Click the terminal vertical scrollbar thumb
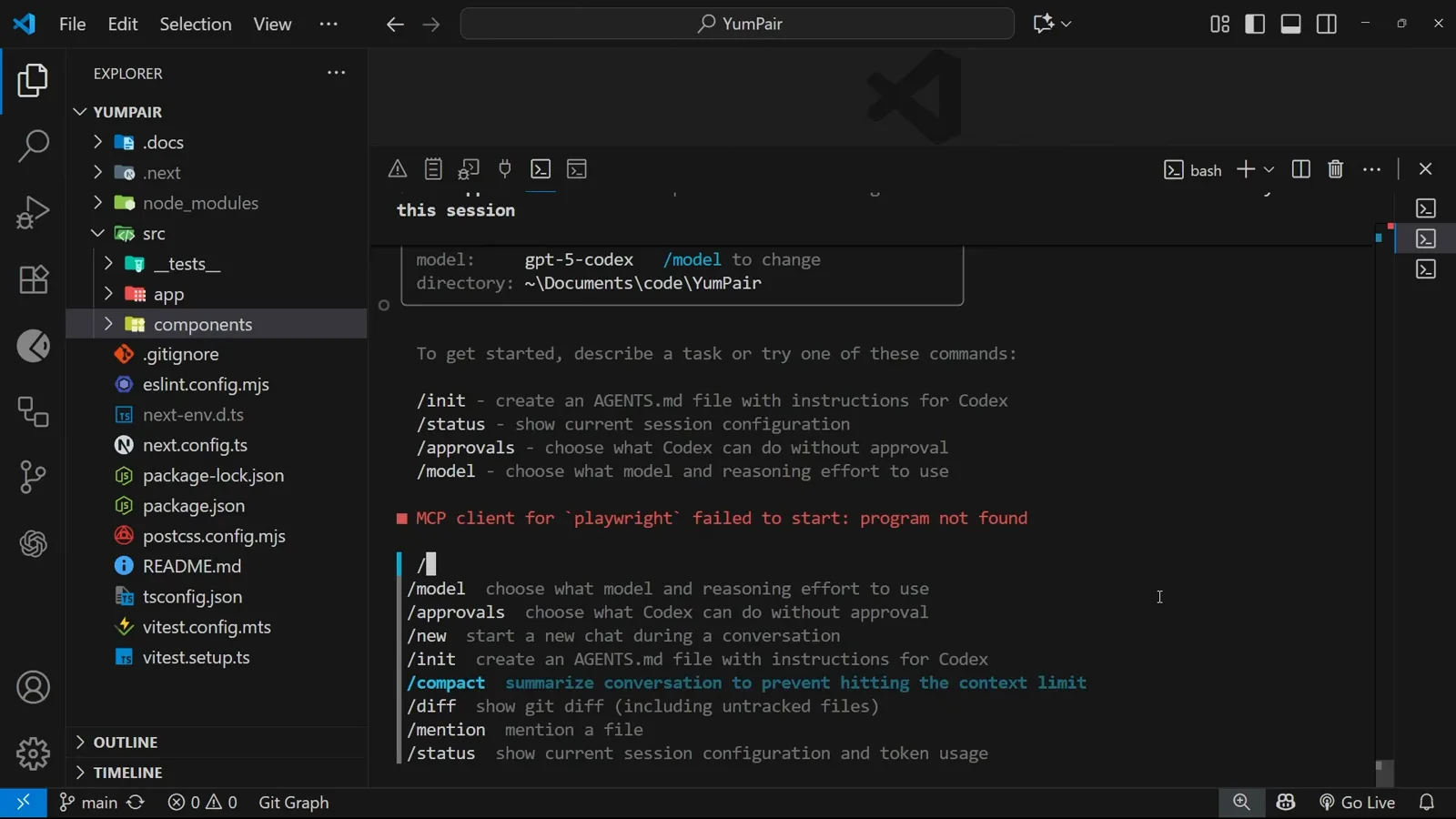The height and width of the screenshot is (819, 1456). (1384, 773)
